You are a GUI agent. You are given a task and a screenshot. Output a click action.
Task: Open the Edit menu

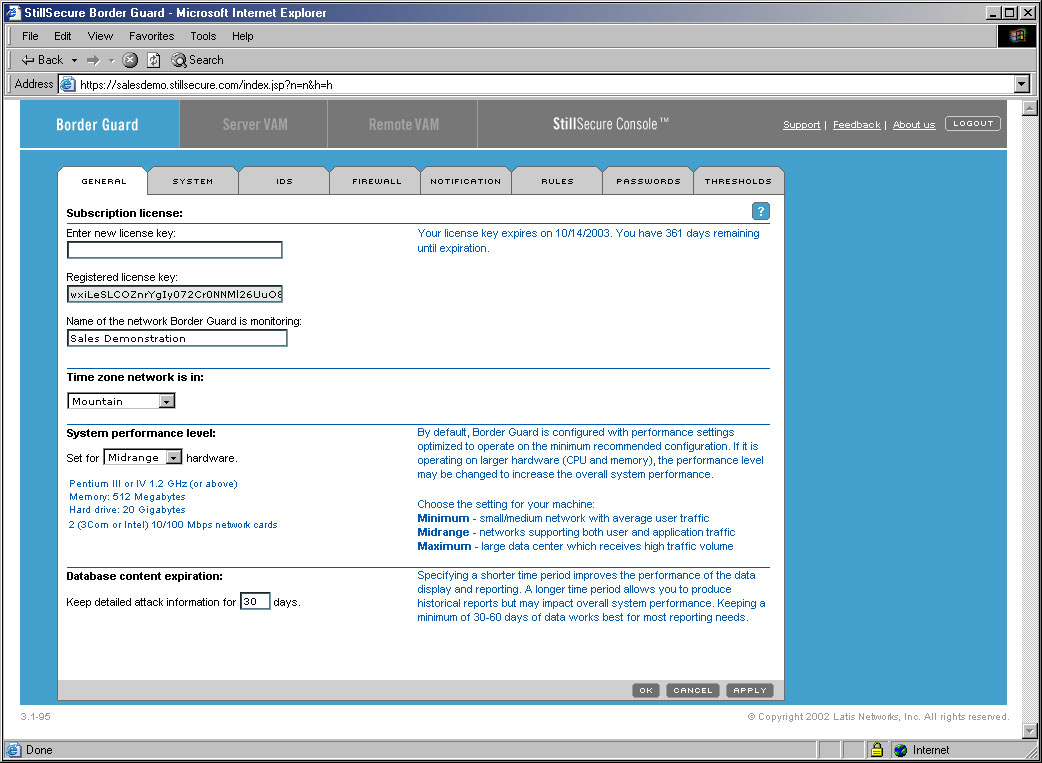click(x=62, y=36)
